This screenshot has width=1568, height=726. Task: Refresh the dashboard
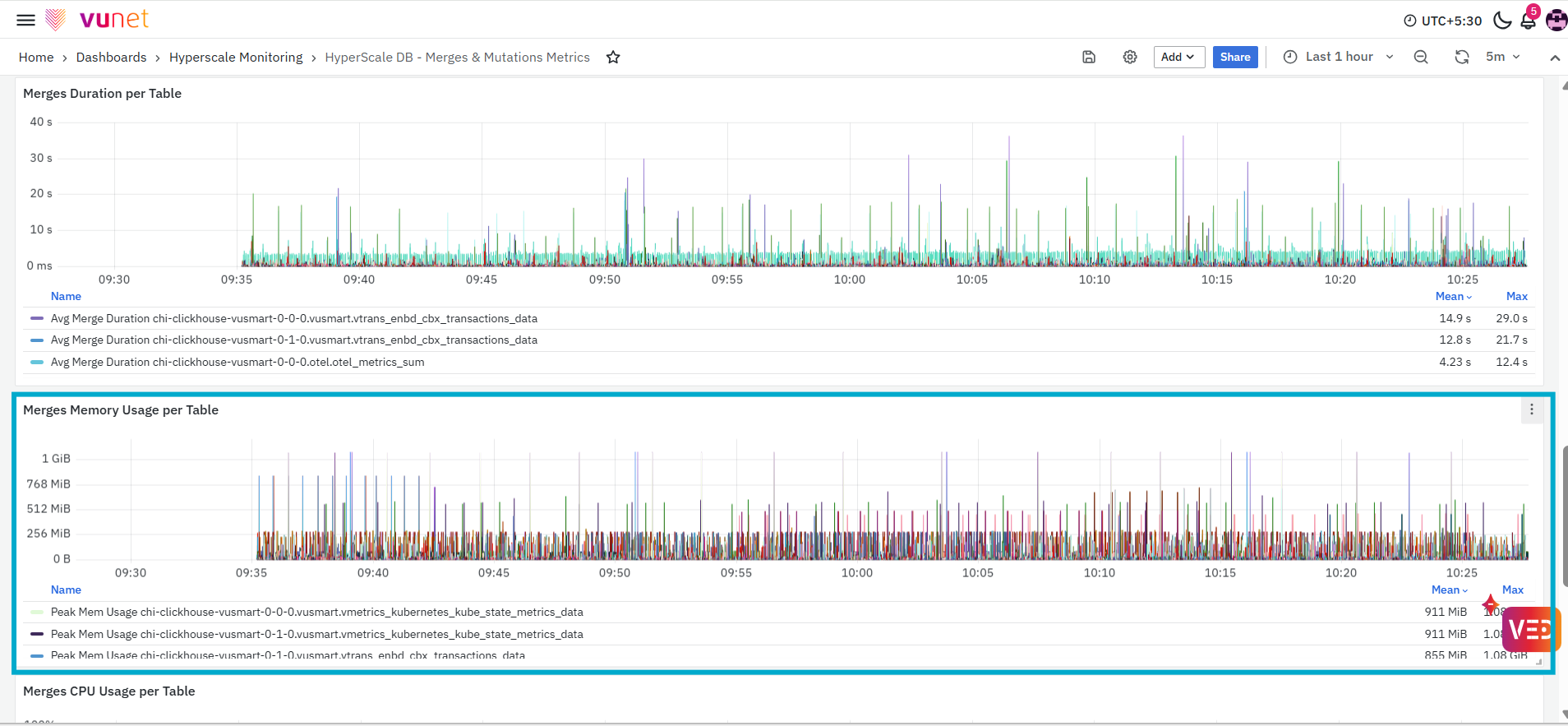click(1462, 57)
